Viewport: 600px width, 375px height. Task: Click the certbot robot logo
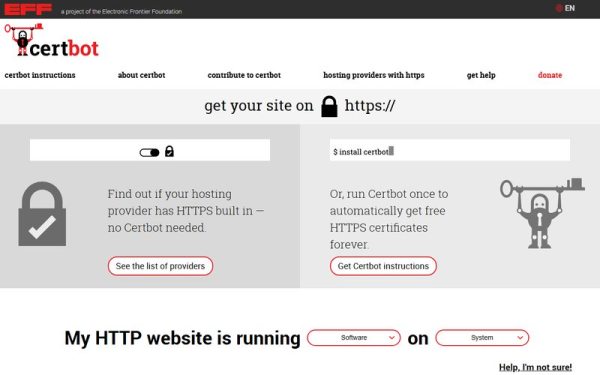point(51,40)
